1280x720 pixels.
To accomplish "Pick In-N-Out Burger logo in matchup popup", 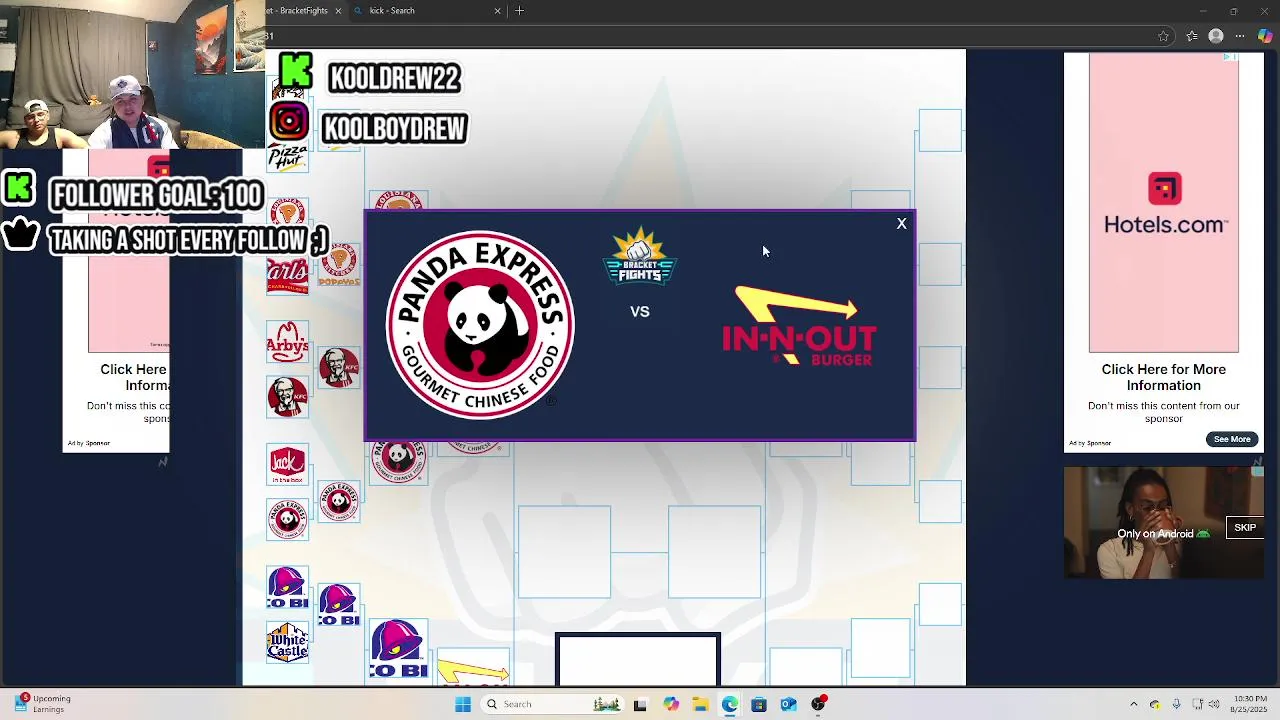I will tap(799, 326).
